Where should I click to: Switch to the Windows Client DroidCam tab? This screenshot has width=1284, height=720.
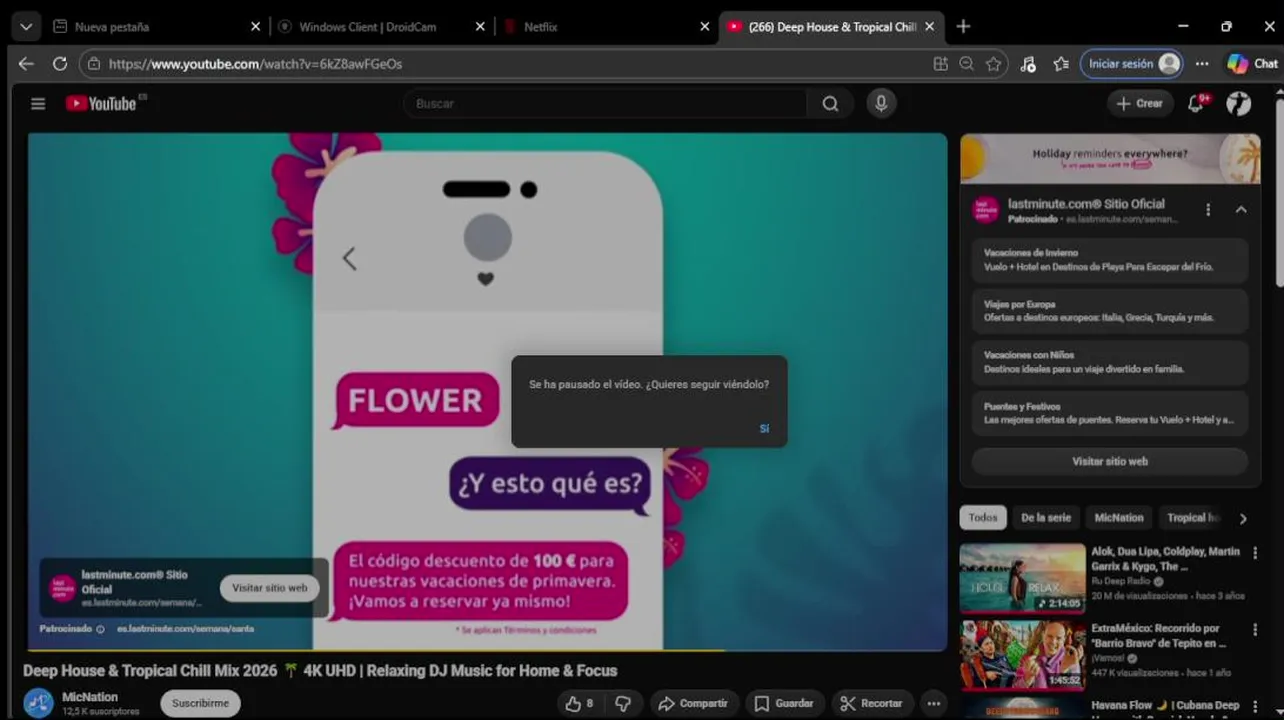pos(368,27)
